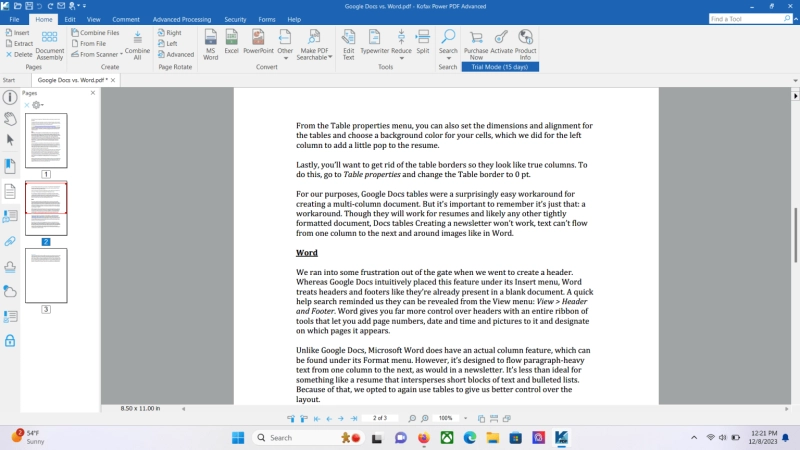The height and width of the screenshot is (450, 800).
Task: Undo the last action
Action: point(39,6)
